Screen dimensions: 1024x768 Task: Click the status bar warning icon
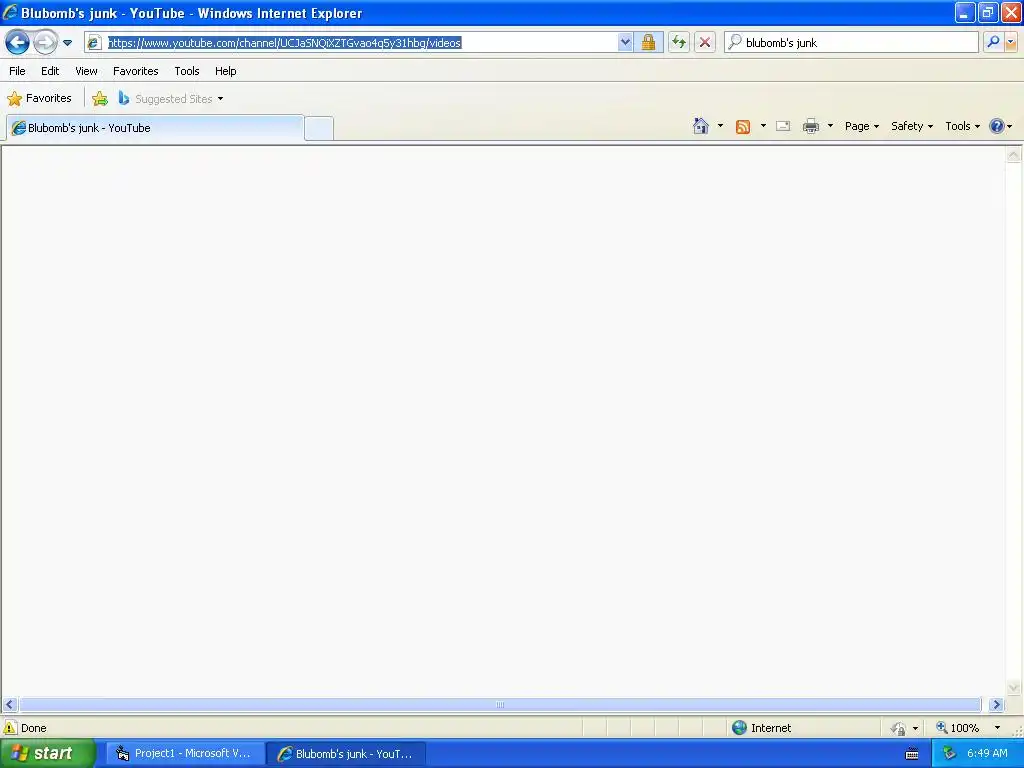click(10, 728)
